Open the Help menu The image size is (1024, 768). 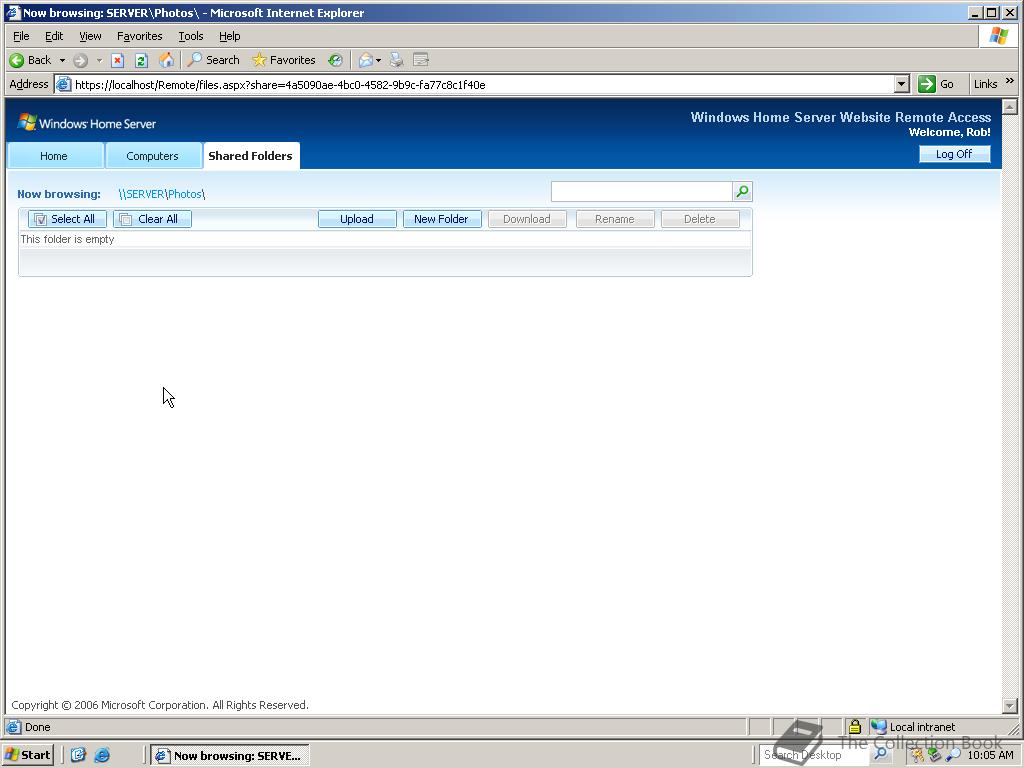click(x=229, y=36)
